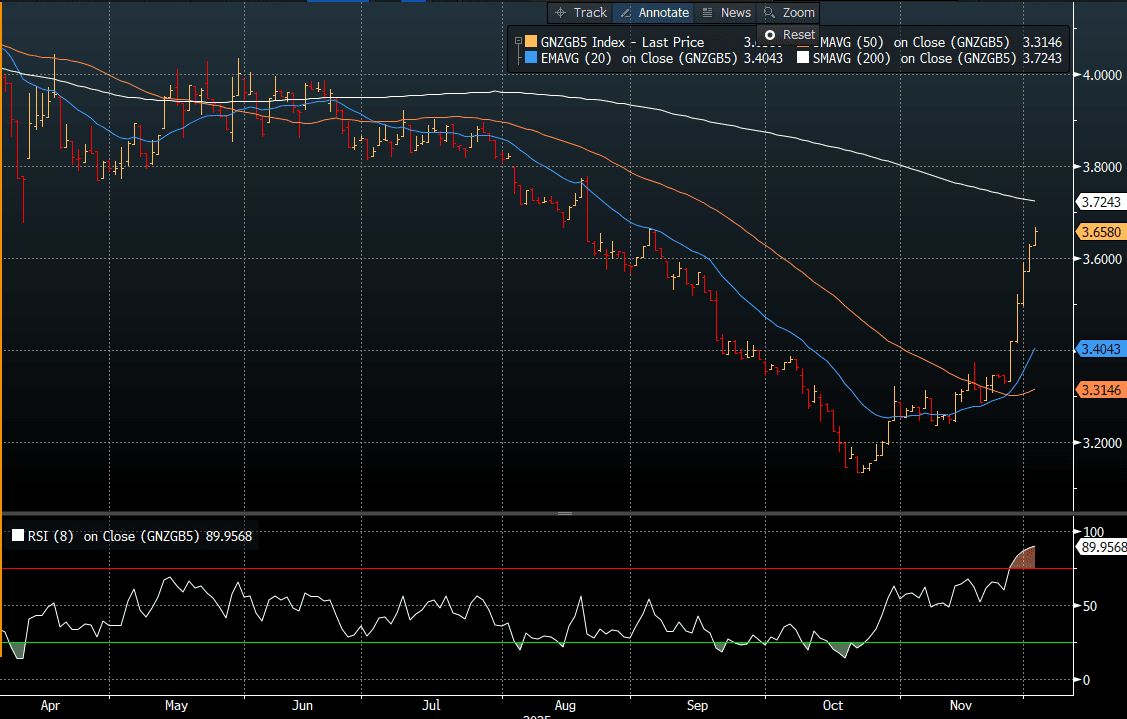
Task: Select the Zoom magnifier tool
Action: coord(769,13)
